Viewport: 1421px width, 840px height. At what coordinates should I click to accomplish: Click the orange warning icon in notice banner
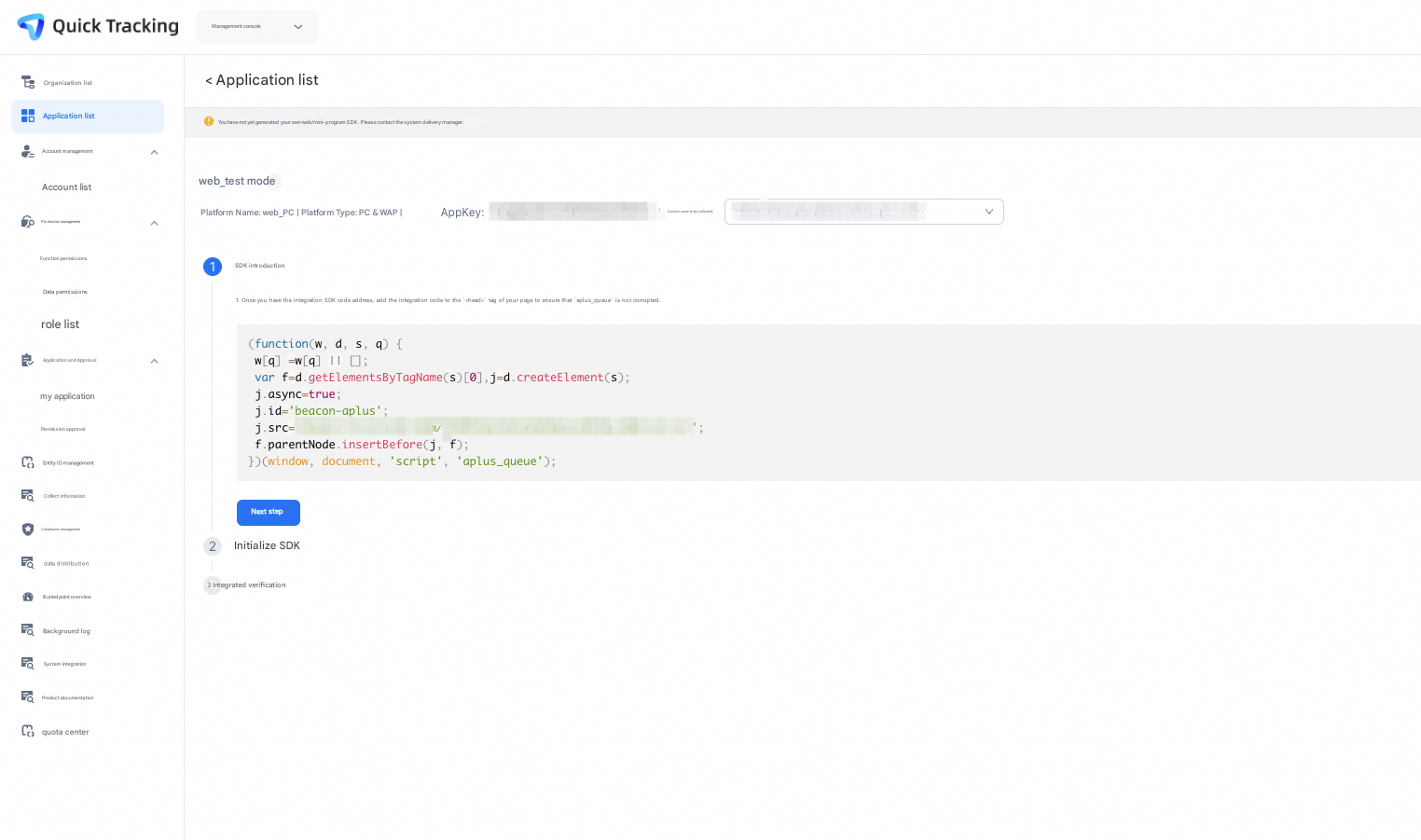point(209,121)
